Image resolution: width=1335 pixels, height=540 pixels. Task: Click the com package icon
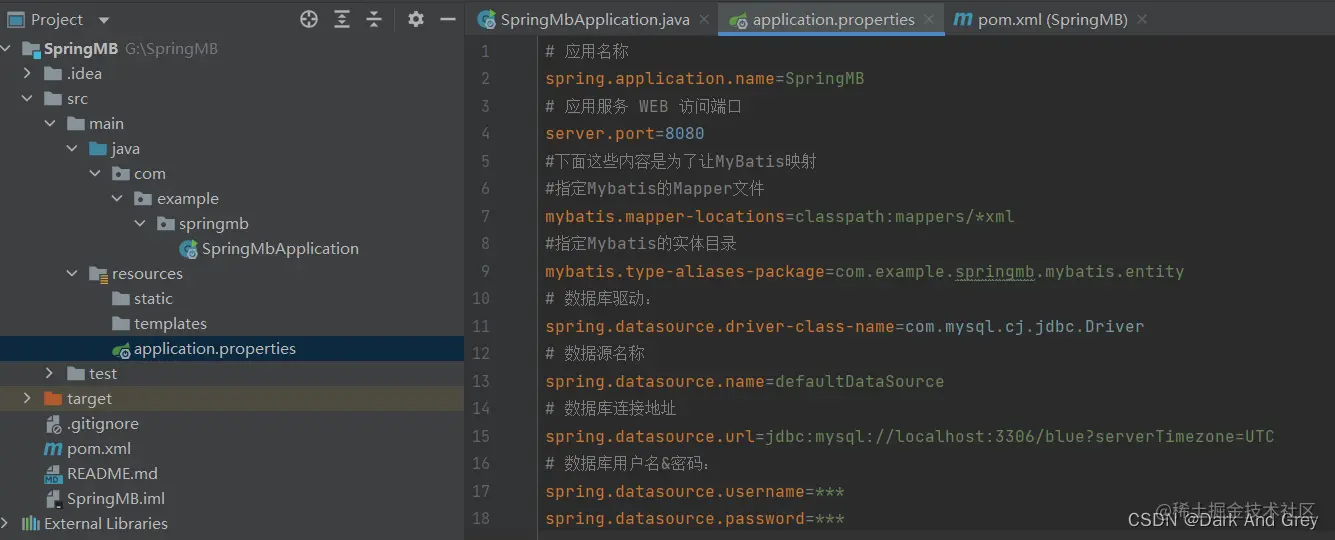click(x=121, y=174)
